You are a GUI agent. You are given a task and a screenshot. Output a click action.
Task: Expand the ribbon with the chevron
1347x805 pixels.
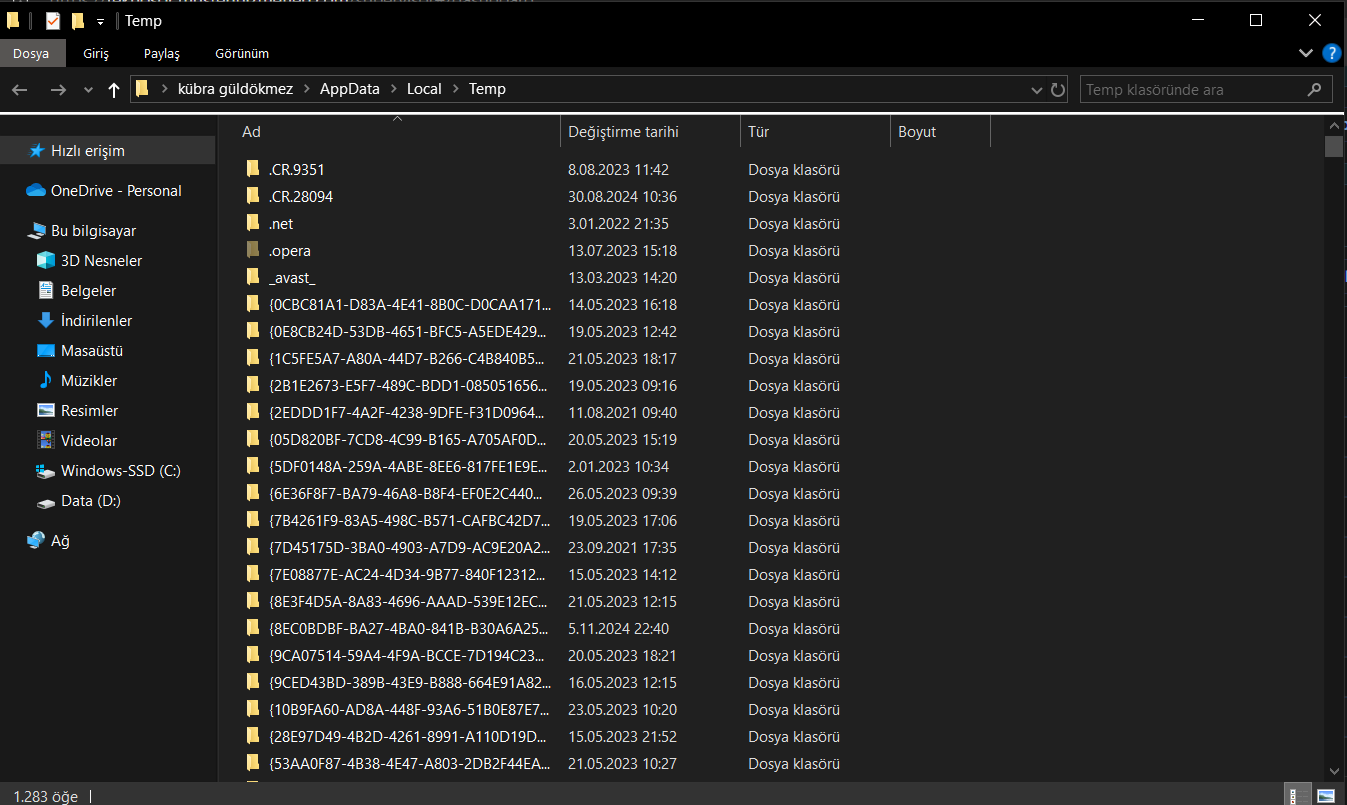(x=1306, y=53)
